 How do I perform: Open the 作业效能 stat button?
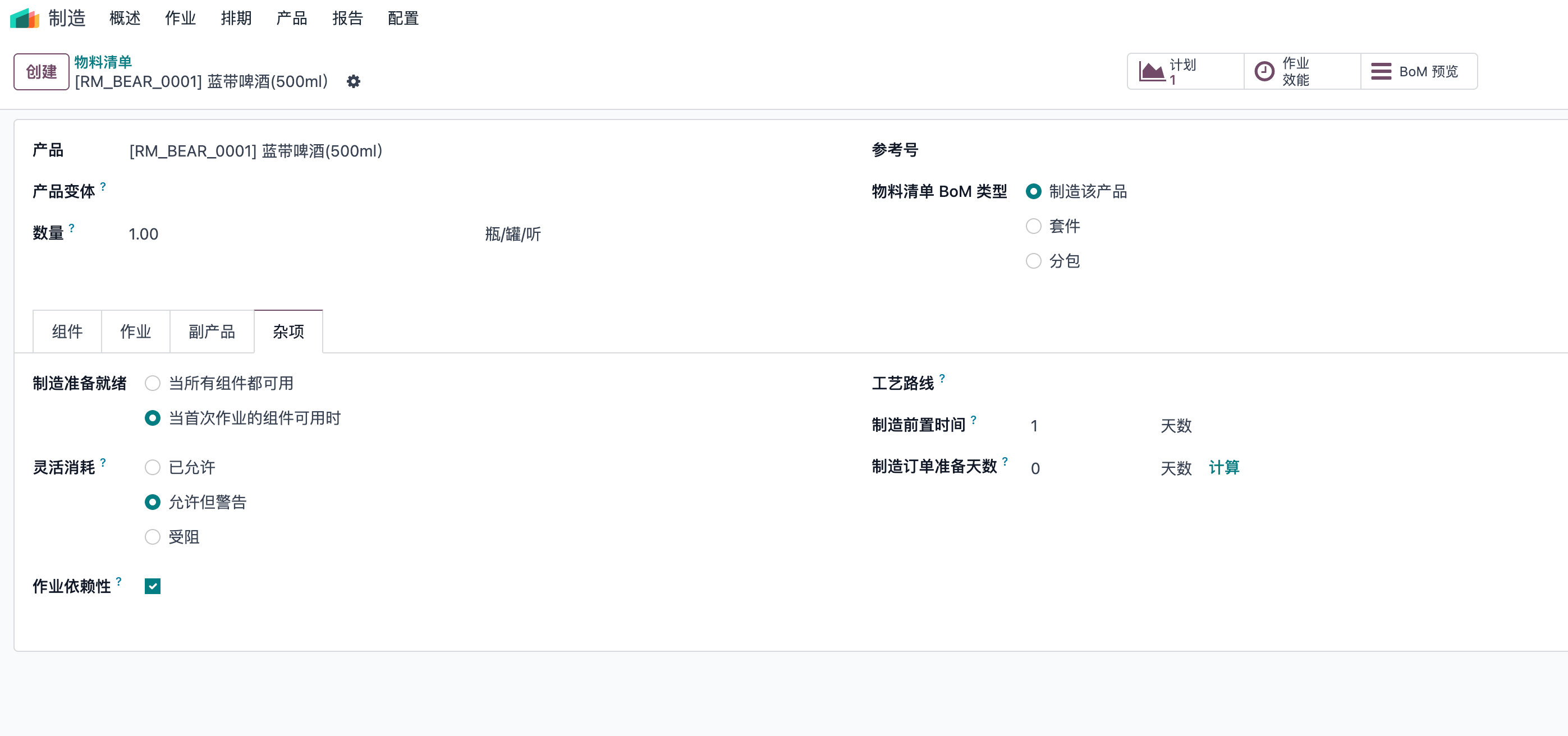(1302, 71)
